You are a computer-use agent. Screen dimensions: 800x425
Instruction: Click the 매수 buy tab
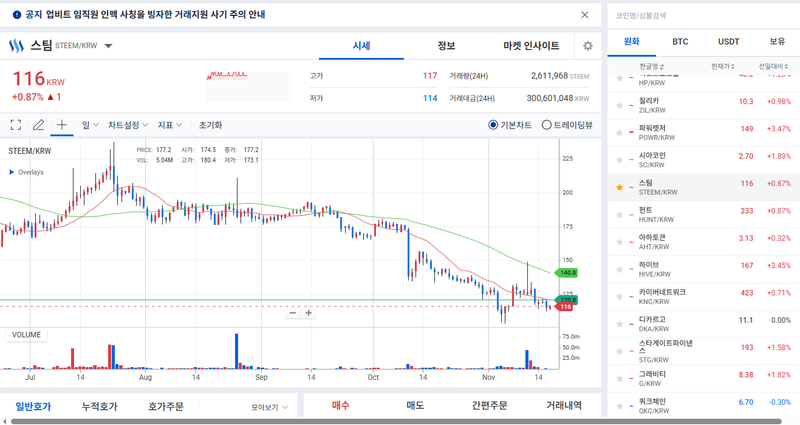[341, 405]
